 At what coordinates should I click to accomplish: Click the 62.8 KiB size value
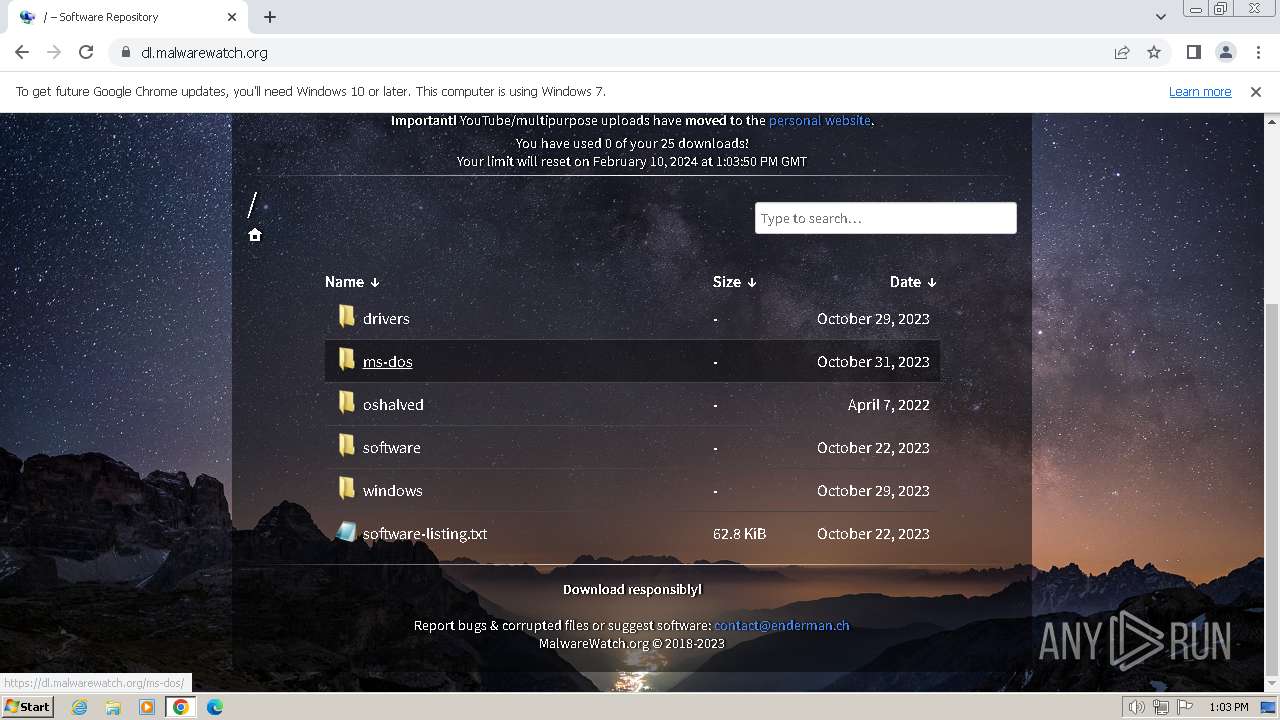(x=739, y=533)
